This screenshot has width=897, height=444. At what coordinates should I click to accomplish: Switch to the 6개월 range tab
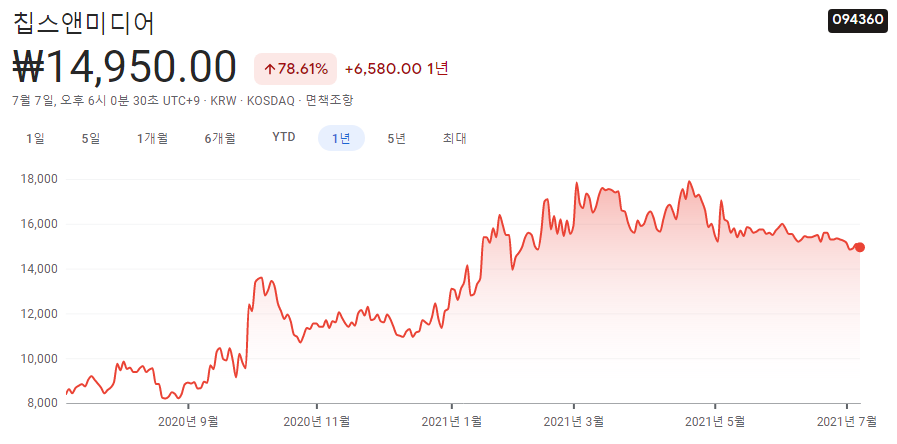220,138
